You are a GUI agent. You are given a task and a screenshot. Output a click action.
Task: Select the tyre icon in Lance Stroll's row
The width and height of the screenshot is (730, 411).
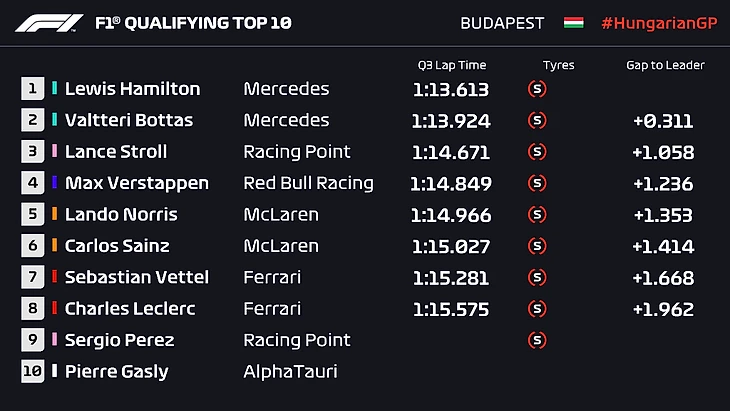click(537, 152)
